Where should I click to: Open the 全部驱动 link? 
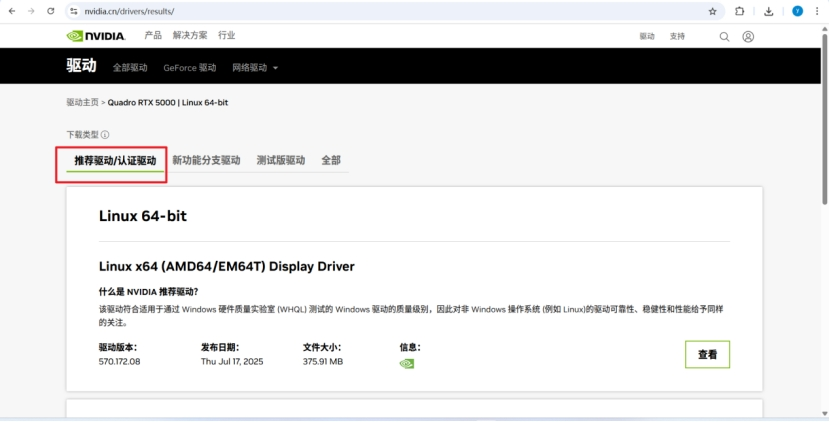pos(130,68)
